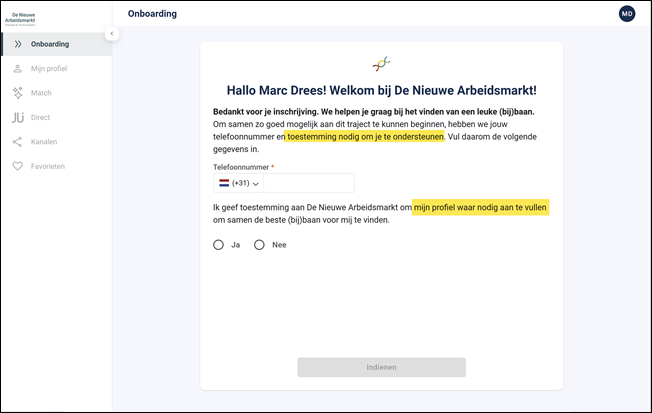The width and height of the screenshot is (652, 413).
Task: Click the De Nieuwe Arbeidsmarkt logo
Action: click(x=20, y=19)
